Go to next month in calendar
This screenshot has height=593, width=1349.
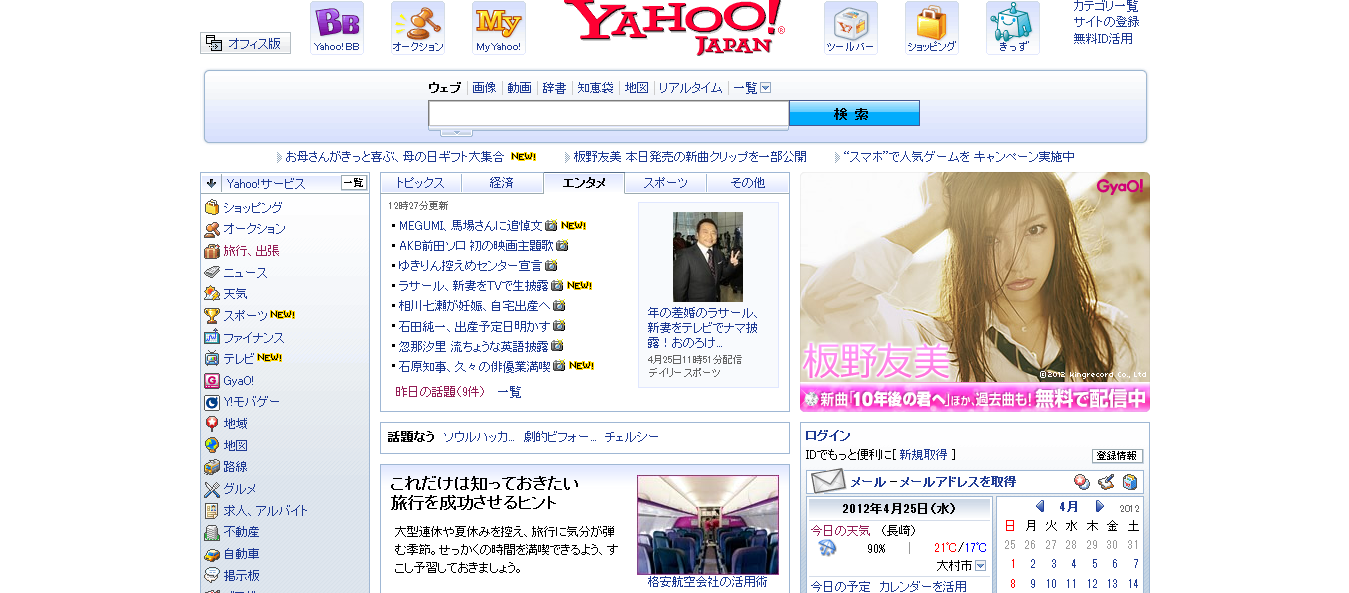(1100, 506)
